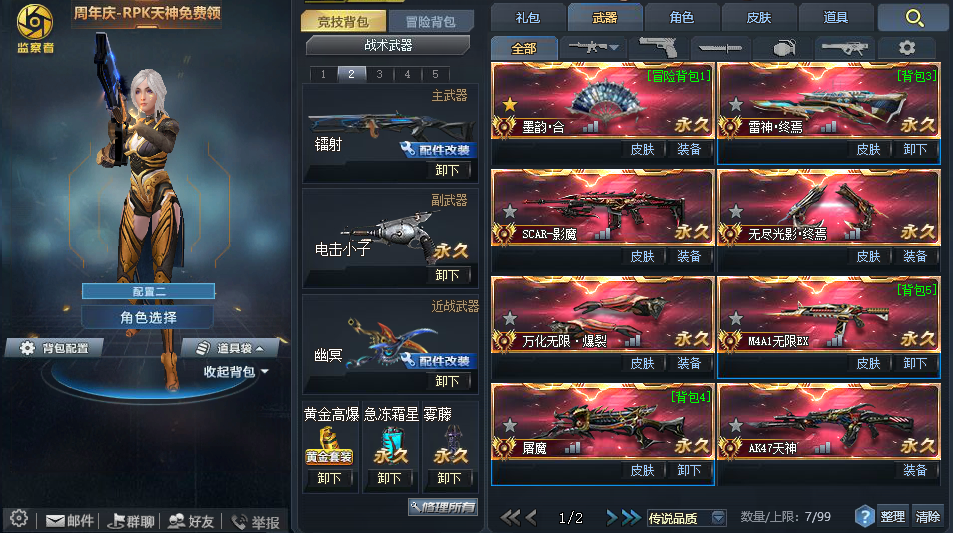The width and height of the screenshot is (953, 533).
Task: Click 角色选择 button
Action: click(x=148, y=317)
